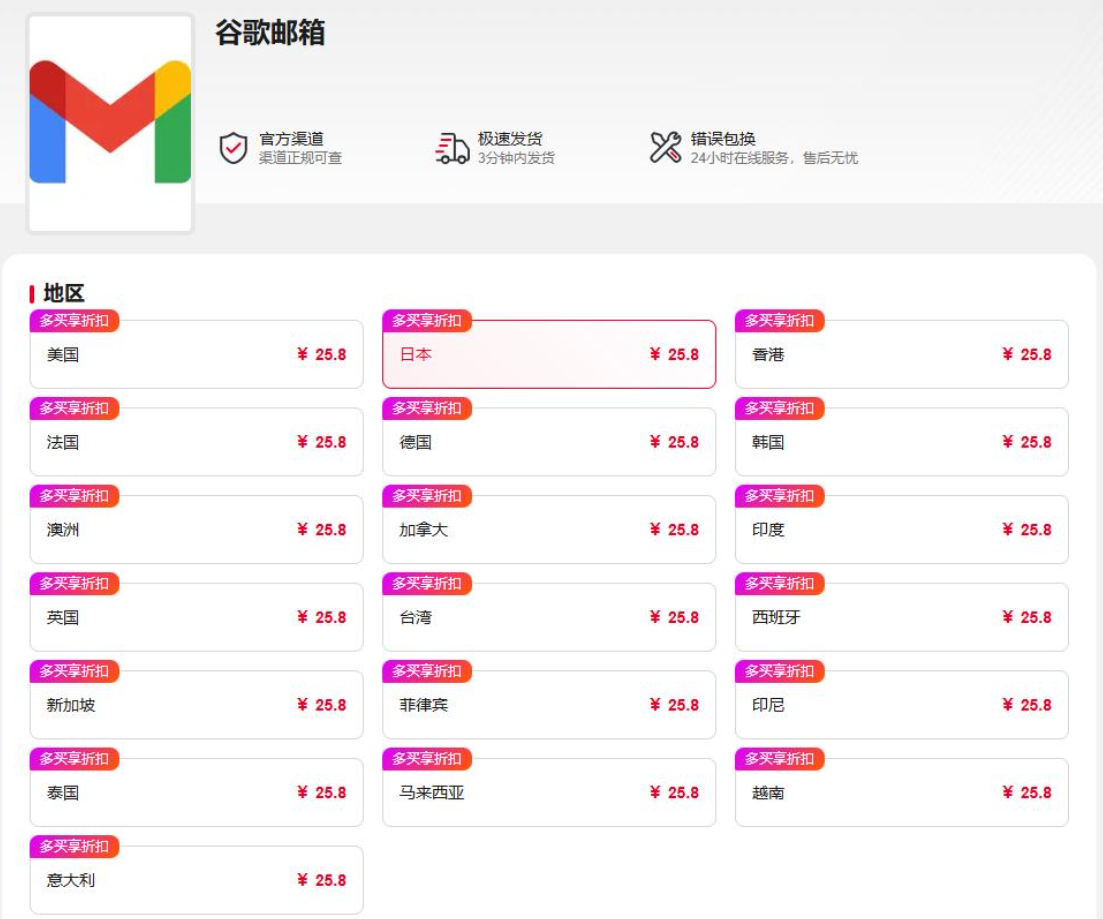The height and width of the screenshot is (919, 1103).
Task: Click the ¥ 25.8 price on 日本
Action: point(674,355)
